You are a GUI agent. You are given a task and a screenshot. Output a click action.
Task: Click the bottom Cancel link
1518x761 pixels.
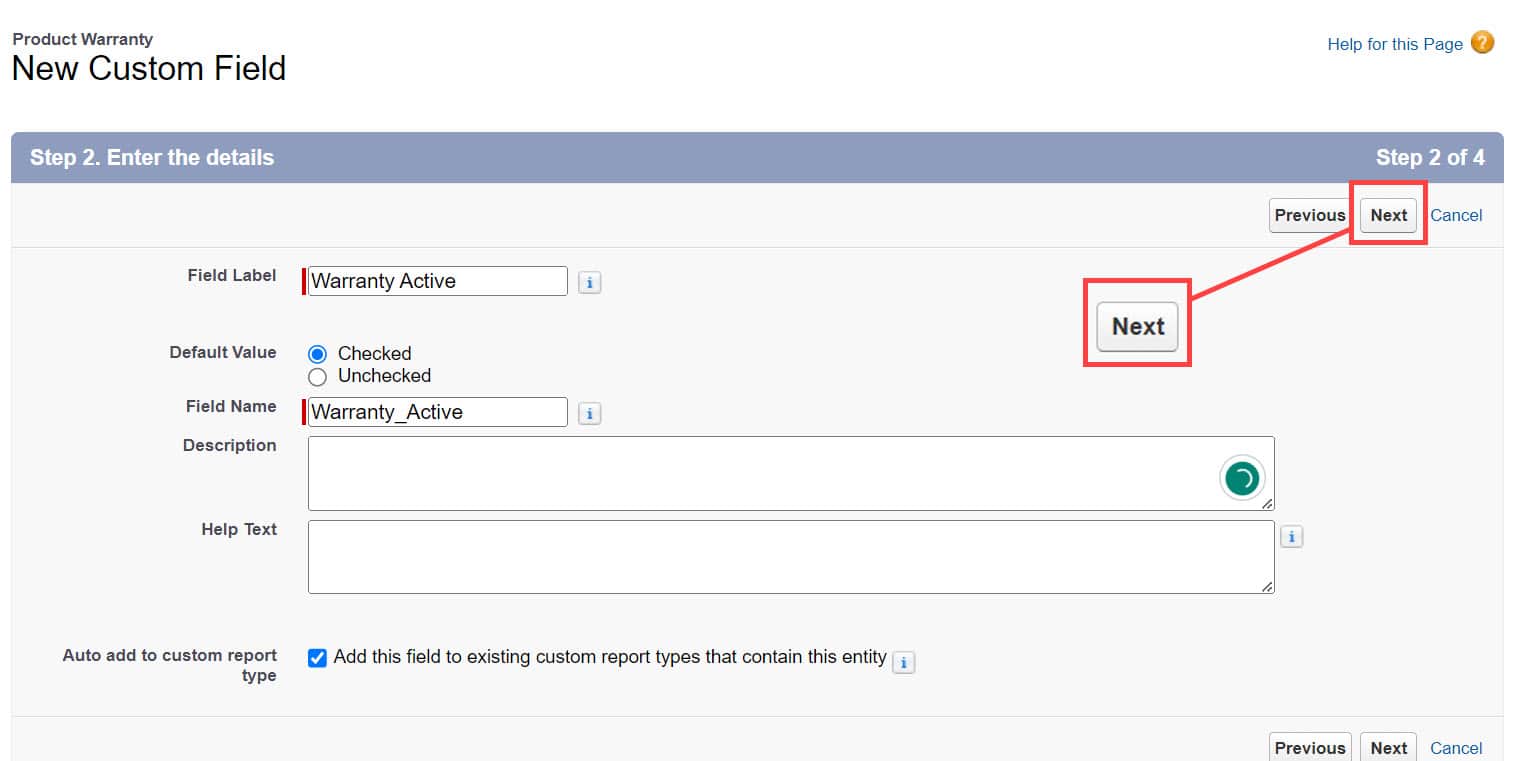tap(1456, 747)
